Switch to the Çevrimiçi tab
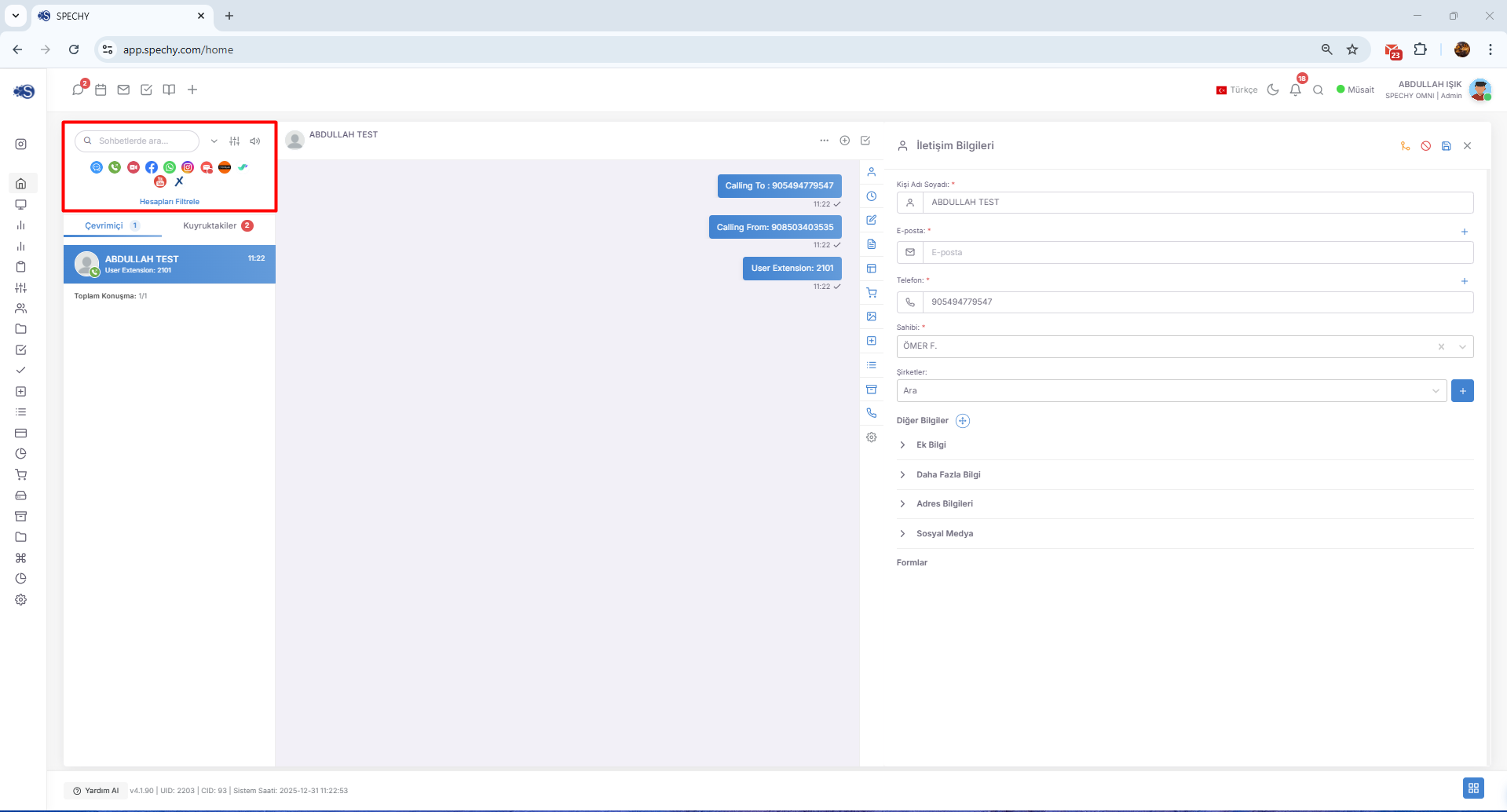 pos(112,225)
